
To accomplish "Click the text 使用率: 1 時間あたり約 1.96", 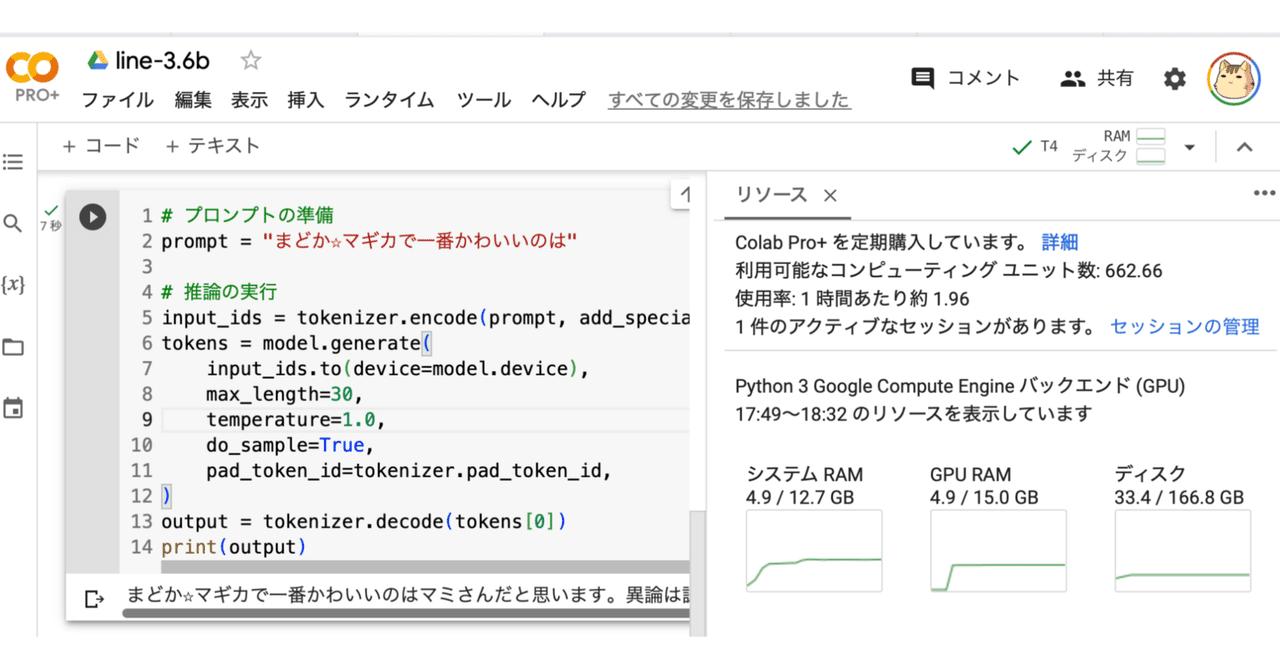I will coord(852,298).
